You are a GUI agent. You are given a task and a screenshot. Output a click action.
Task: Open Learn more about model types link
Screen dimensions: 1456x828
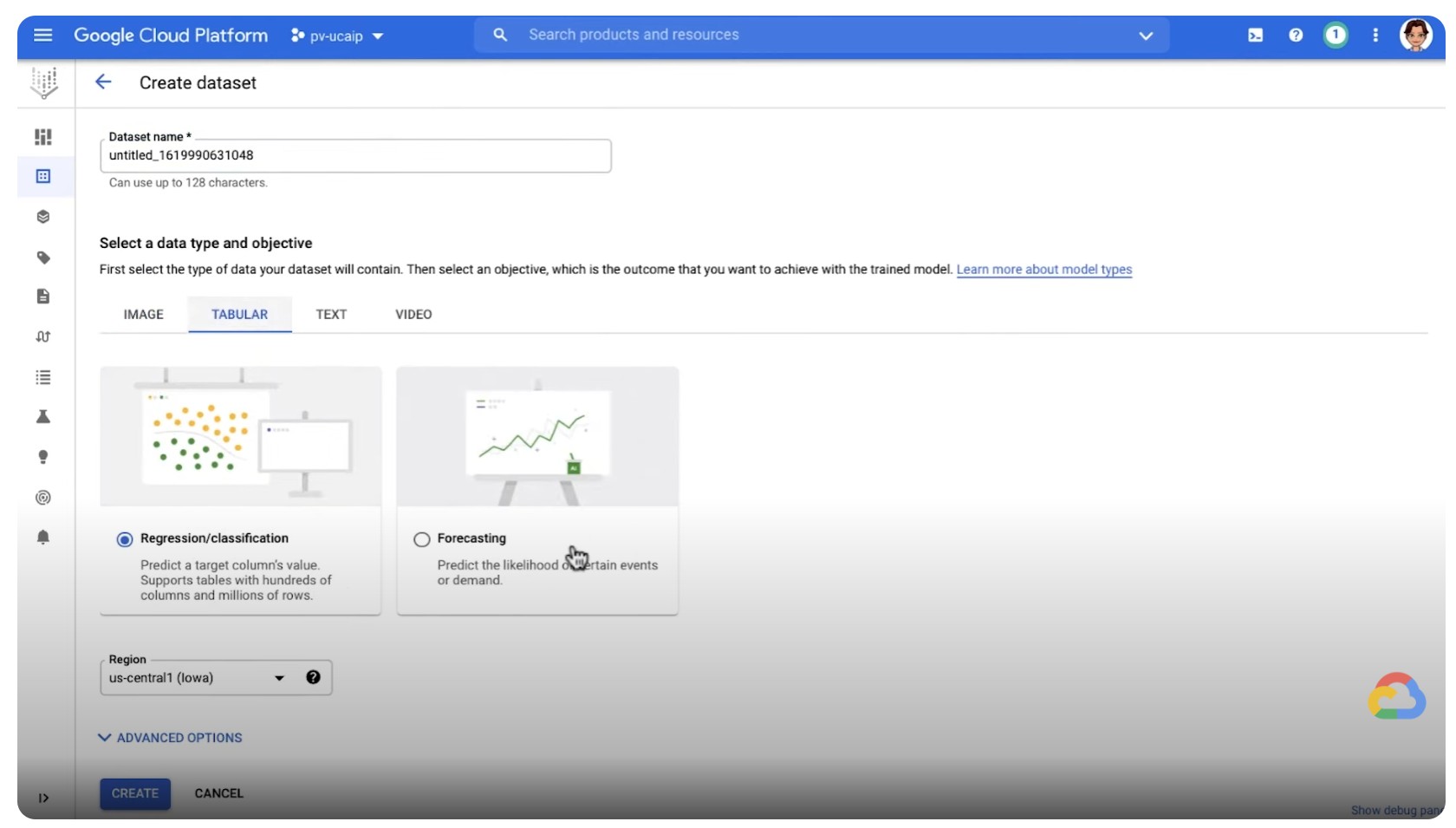1043,270
